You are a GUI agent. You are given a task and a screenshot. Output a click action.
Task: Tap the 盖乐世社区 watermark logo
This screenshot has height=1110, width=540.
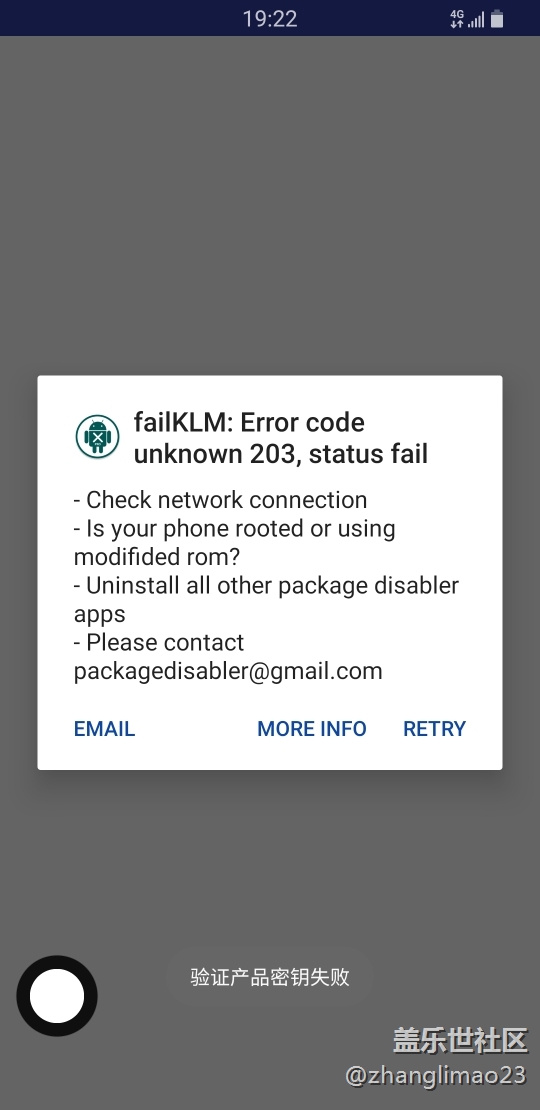[460, 1040]
